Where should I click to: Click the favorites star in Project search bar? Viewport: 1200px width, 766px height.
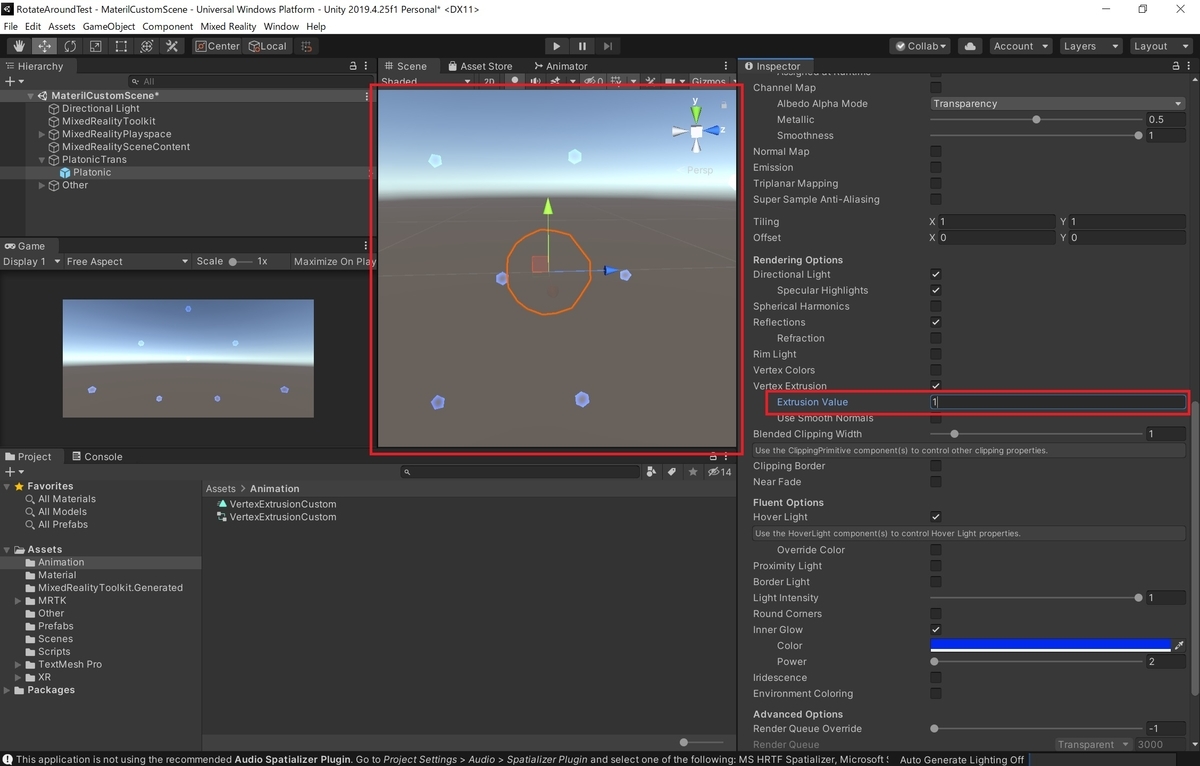click(693, 472)
